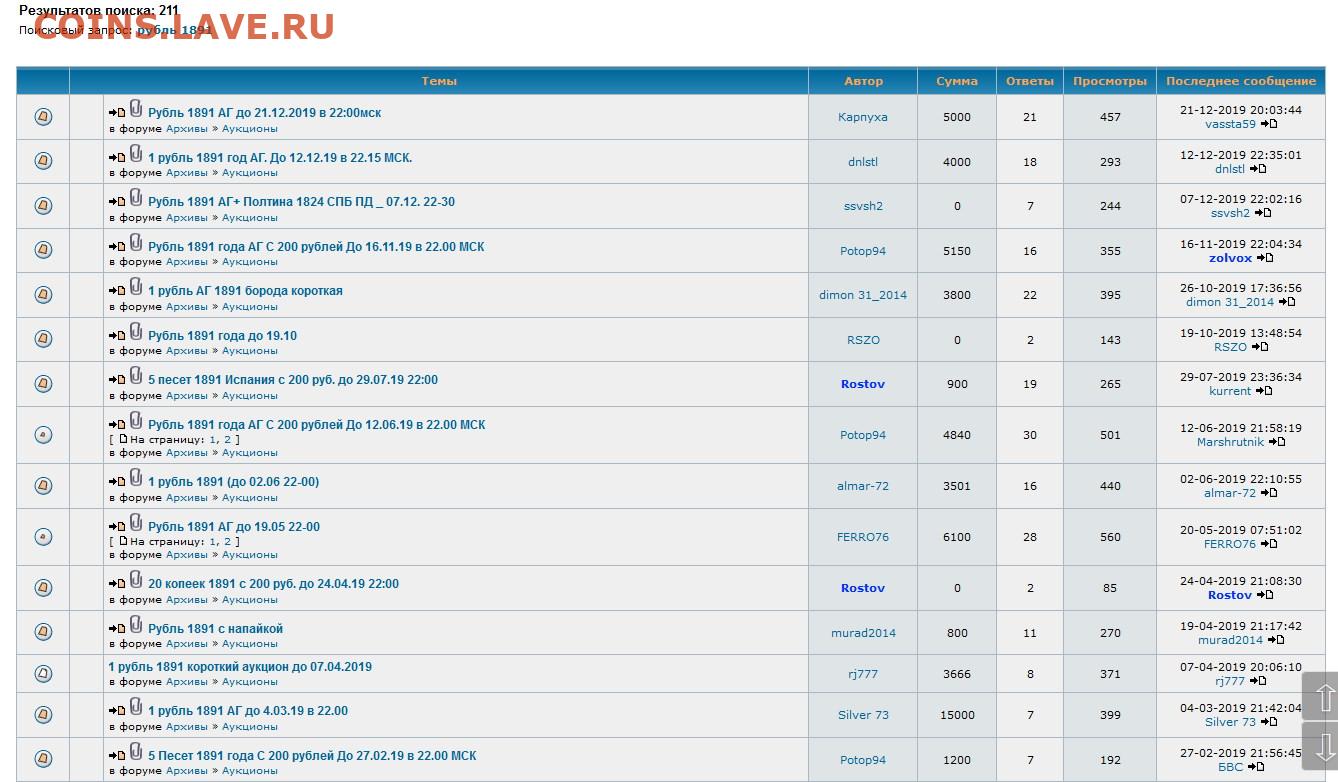Click go-to-last-post icon next to vassta59
This screenshot has width=1338, height=782.
1269,124
